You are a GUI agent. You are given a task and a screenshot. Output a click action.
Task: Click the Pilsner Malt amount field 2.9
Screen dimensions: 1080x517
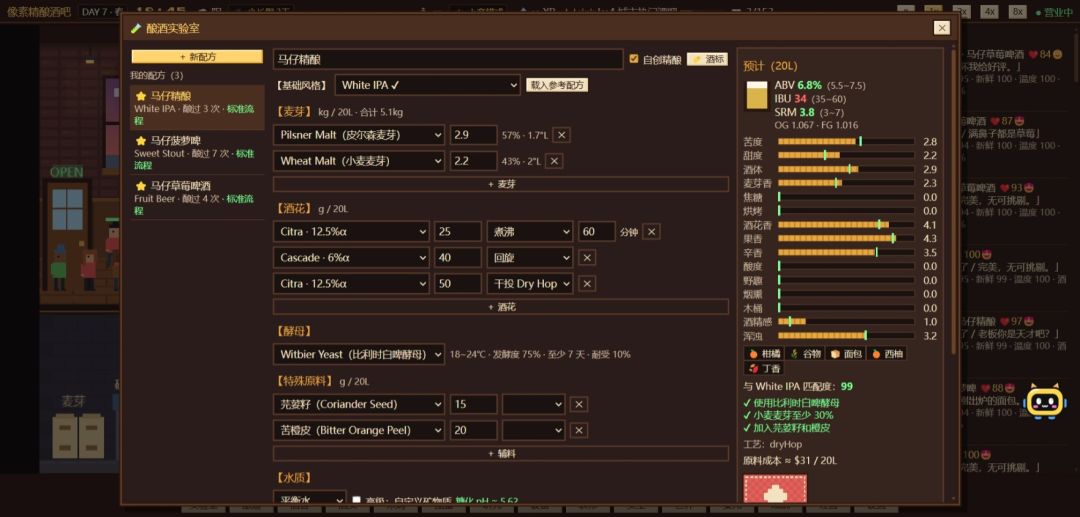point(473,136)
